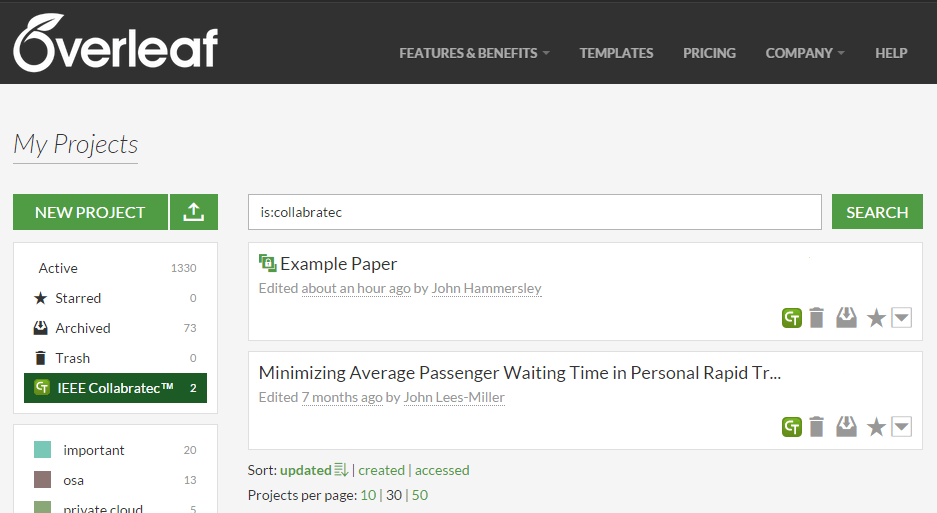The width and height of the screenshot is (937, 513).
Task: Open dropdown arrow for Example Paper
Action: point(902,318)
